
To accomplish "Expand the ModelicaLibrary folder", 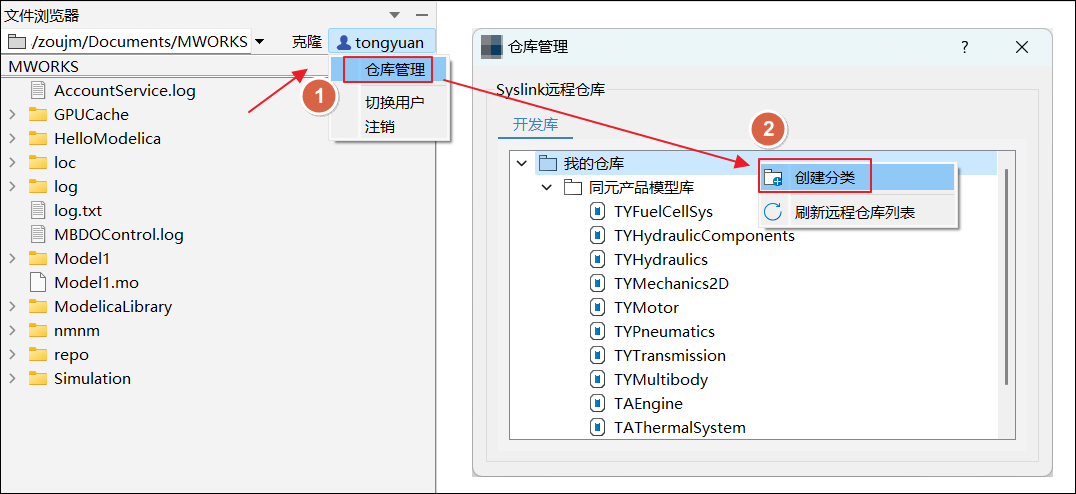I will (x=12, y=307).
